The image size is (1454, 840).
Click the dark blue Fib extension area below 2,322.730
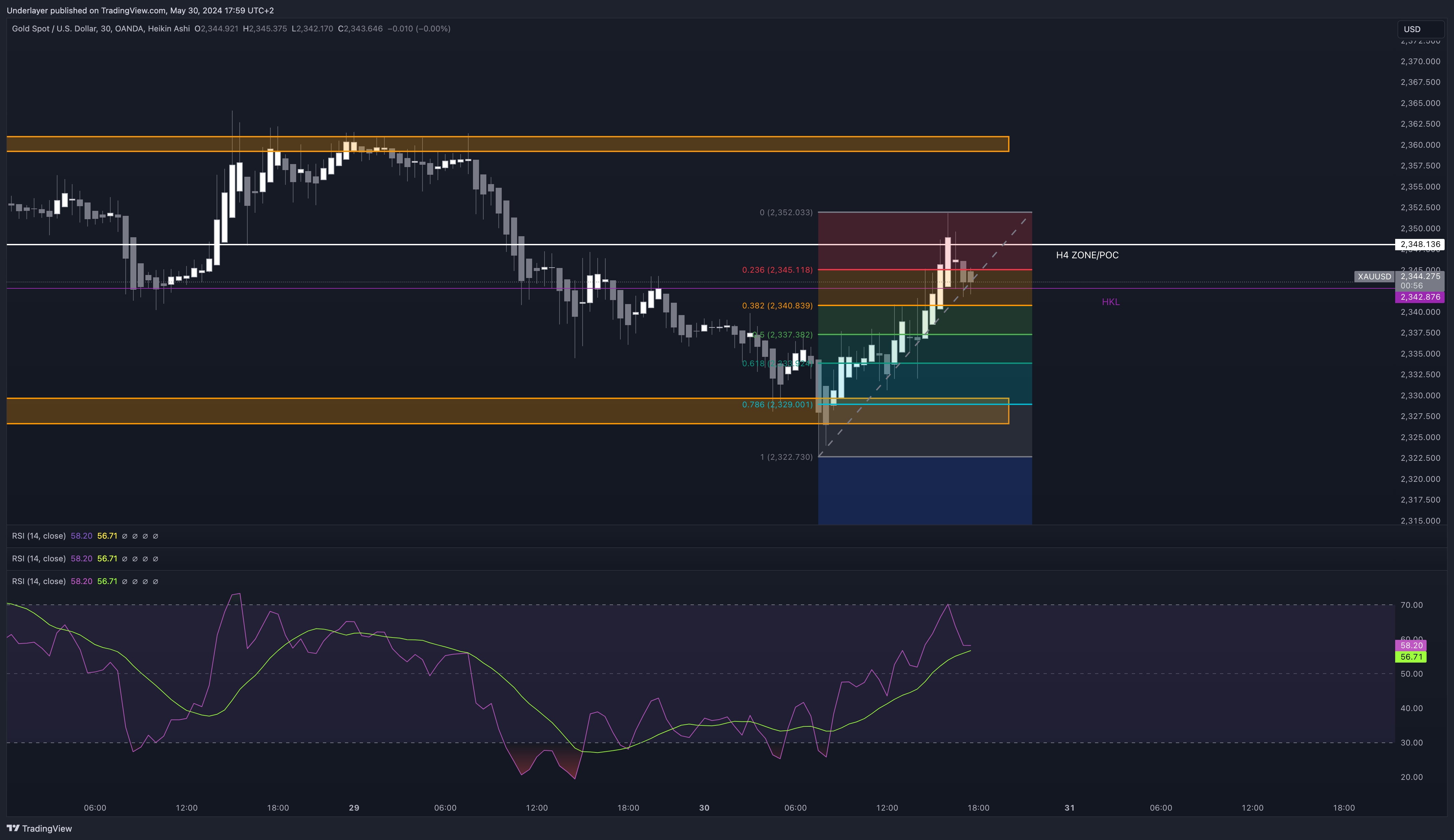(x=925, y=491)
